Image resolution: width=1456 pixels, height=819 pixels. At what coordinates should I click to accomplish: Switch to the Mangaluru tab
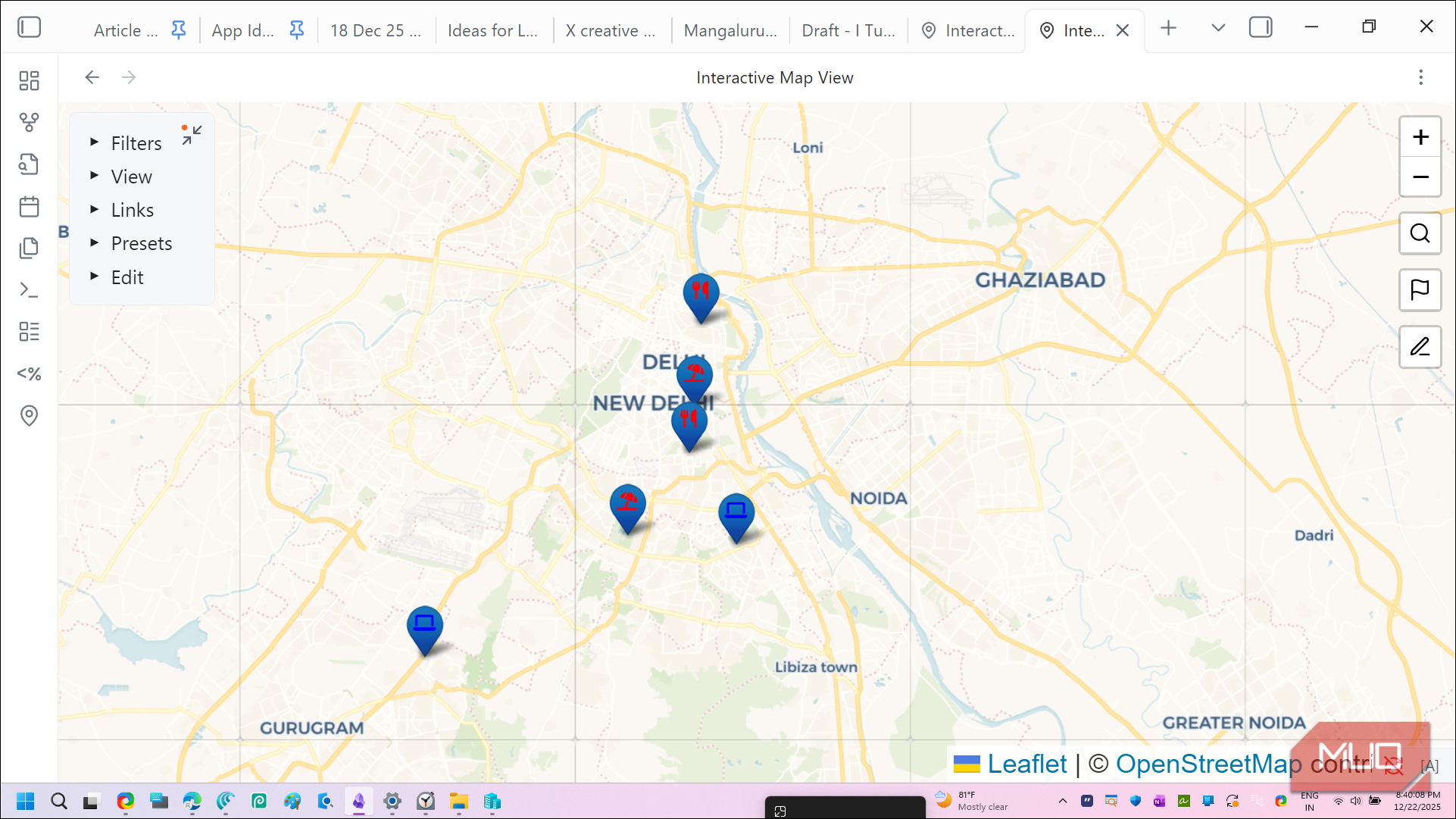(x=730, y=30)
